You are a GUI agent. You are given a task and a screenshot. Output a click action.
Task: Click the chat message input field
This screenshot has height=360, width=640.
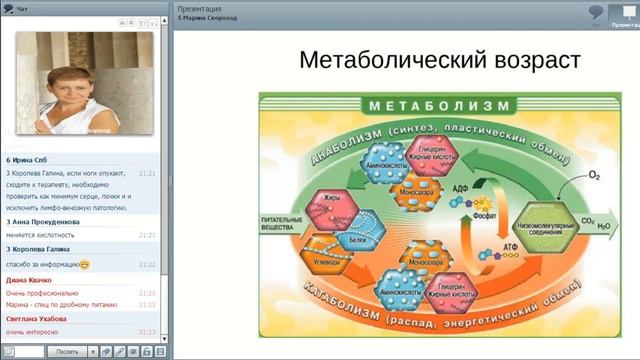(29, 351)
